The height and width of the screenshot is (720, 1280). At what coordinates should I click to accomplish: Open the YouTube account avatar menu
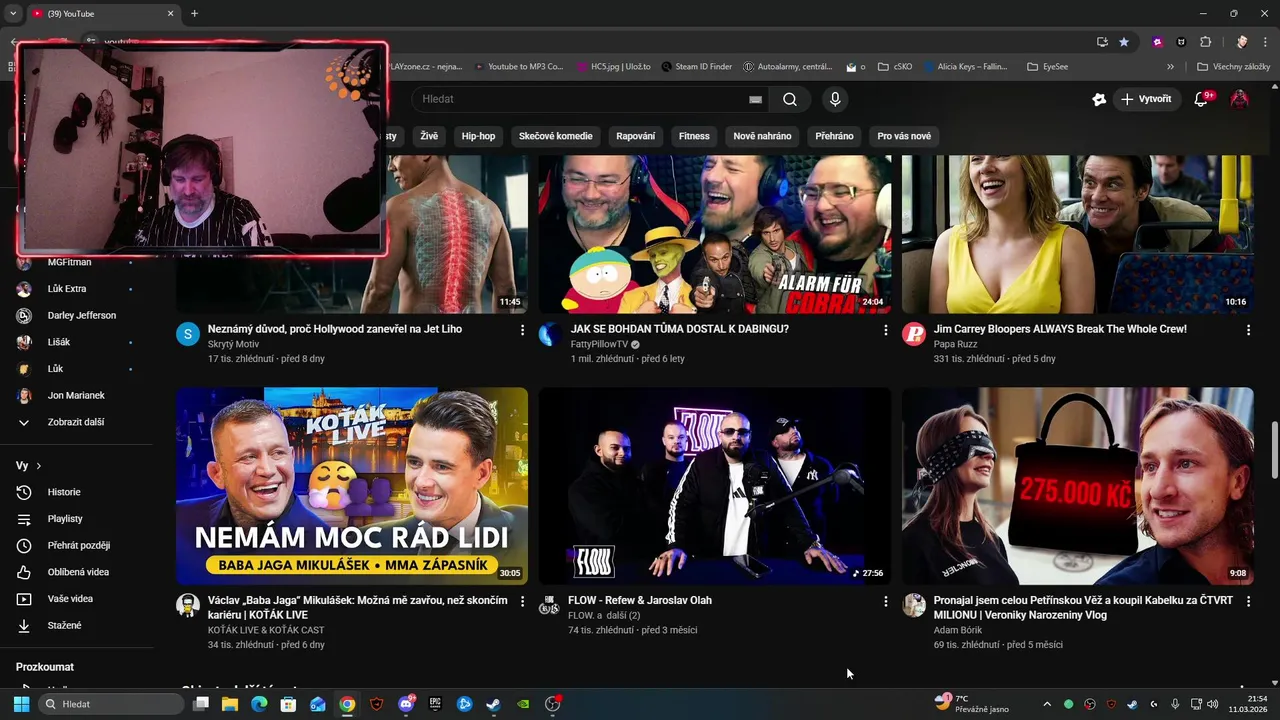click(x=1240, y=99)
